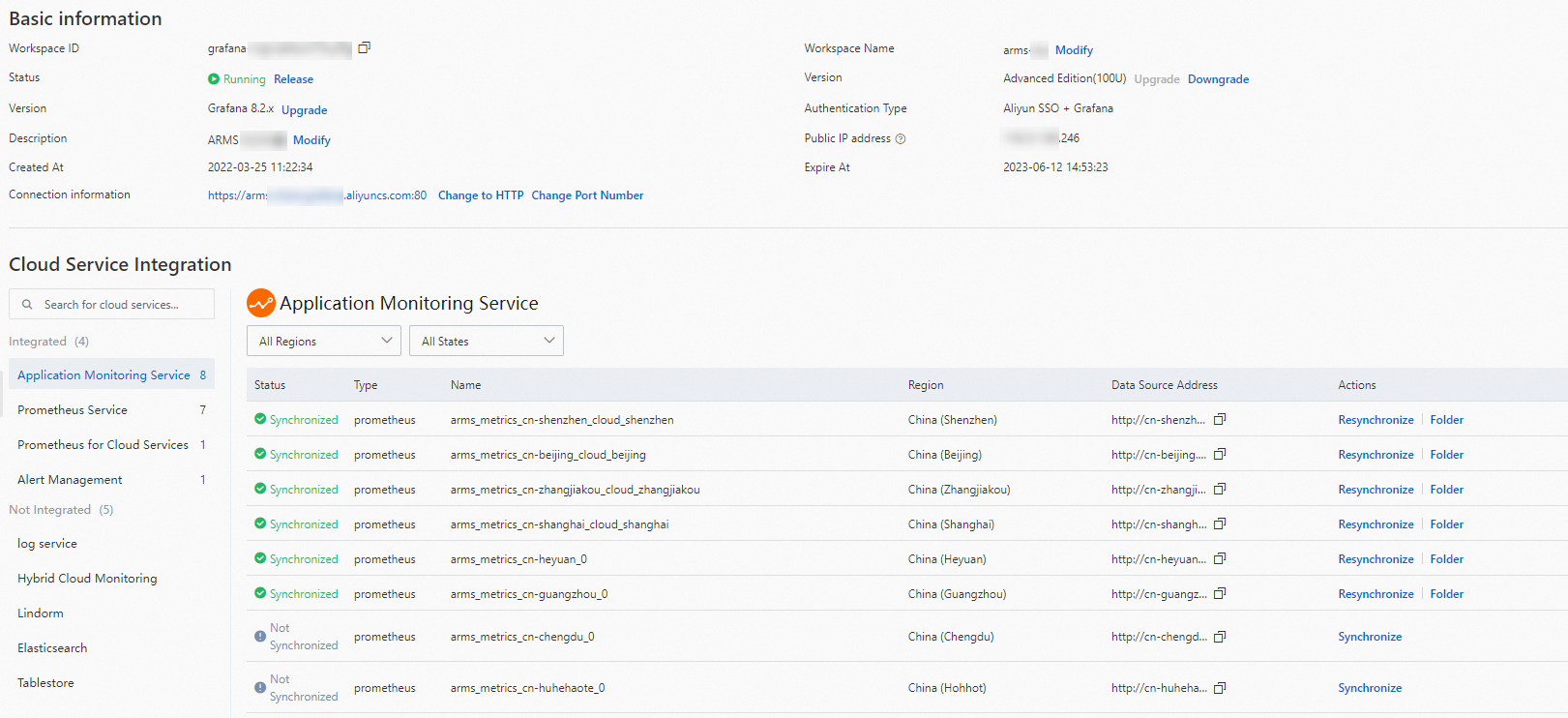Image resolution: width=1568 pixels, height=718 pixels.
Task: Select Elasticsearch in sidebar
Action: pyautogui.click(x=52, y=648)
